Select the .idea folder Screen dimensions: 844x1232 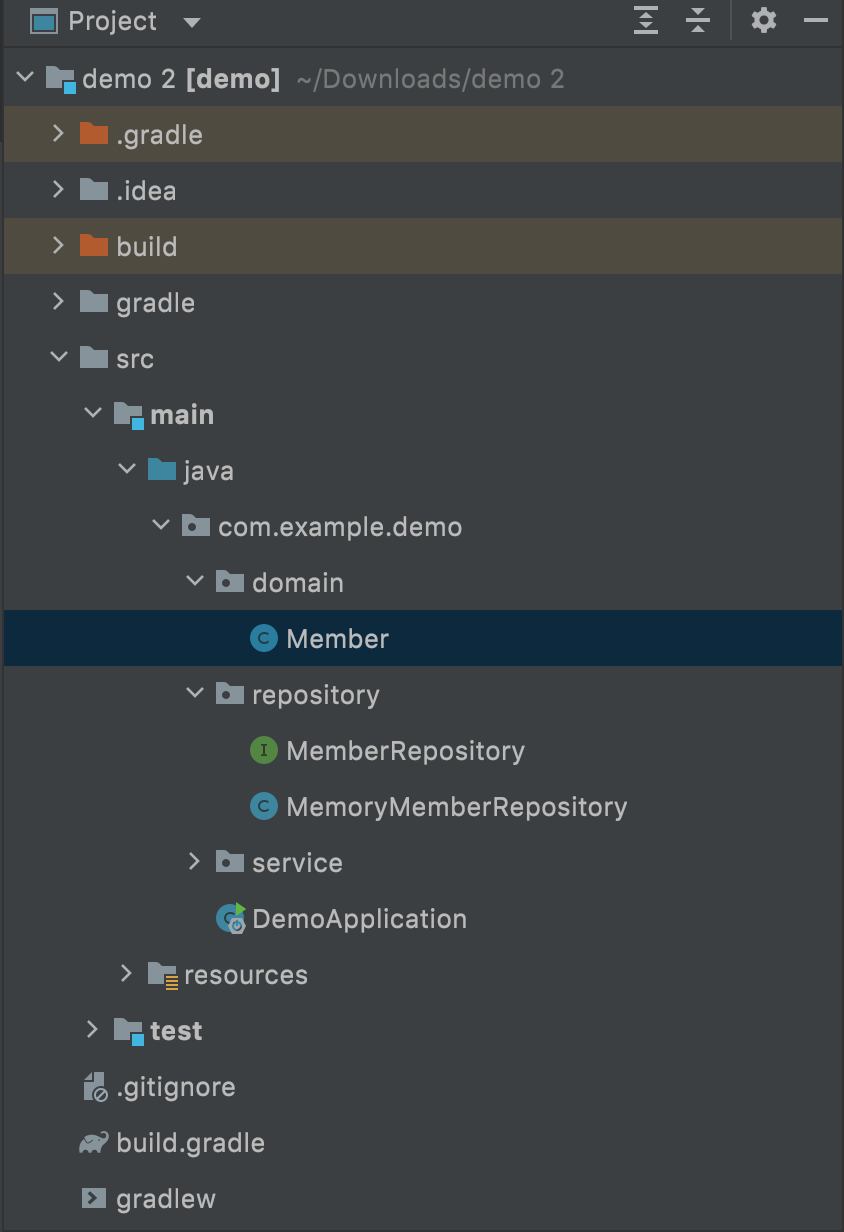click(146, 191)
